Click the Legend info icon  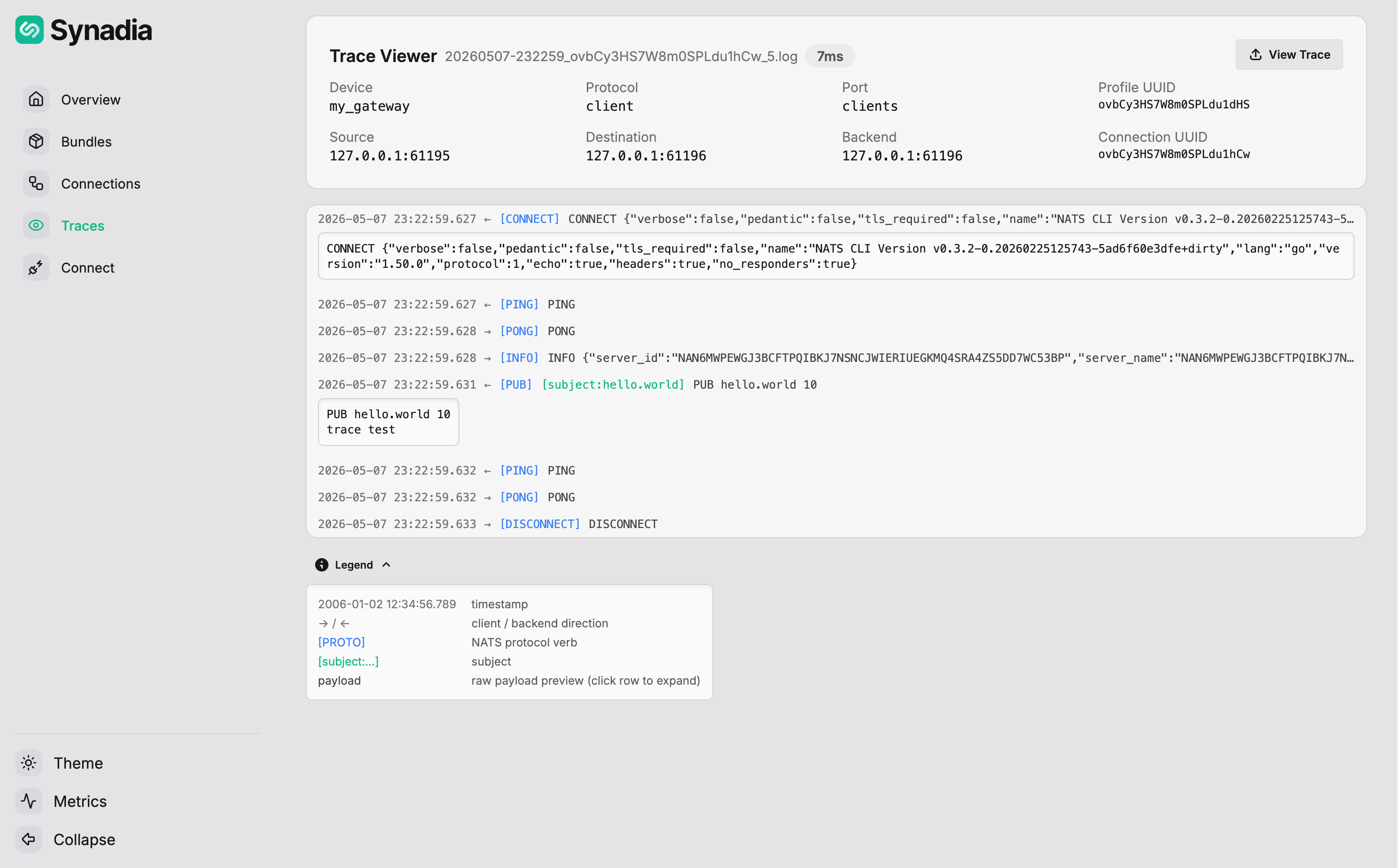pos(321,565)
